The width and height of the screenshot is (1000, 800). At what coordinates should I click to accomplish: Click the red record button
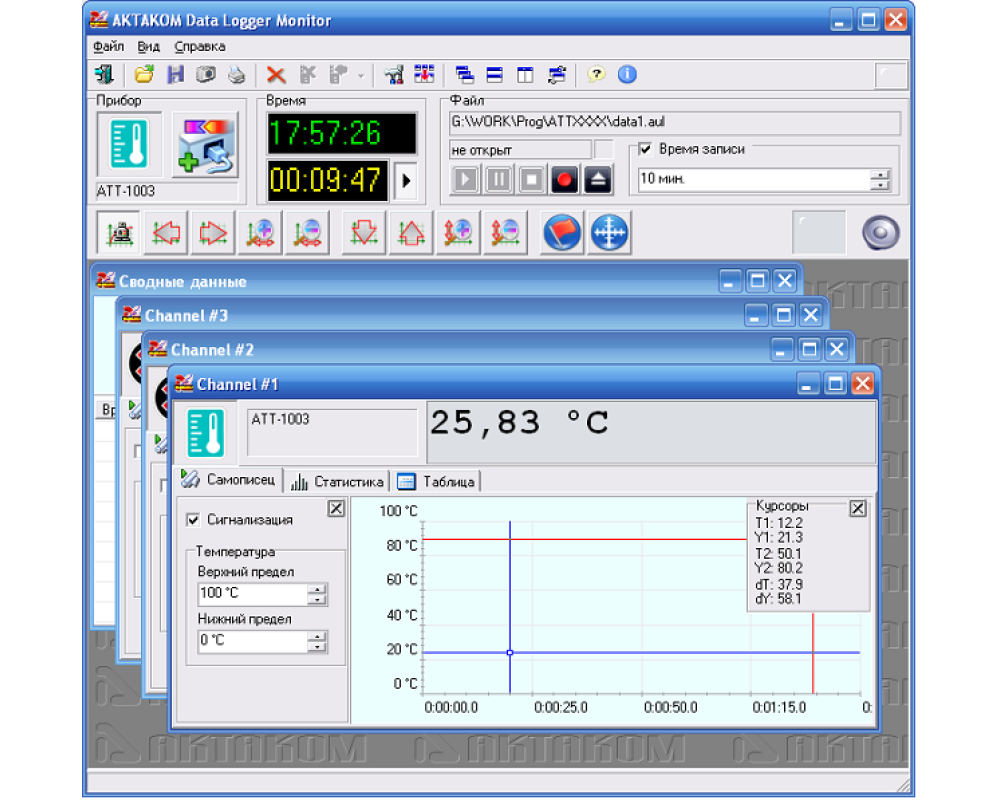[x=565, y=181]
